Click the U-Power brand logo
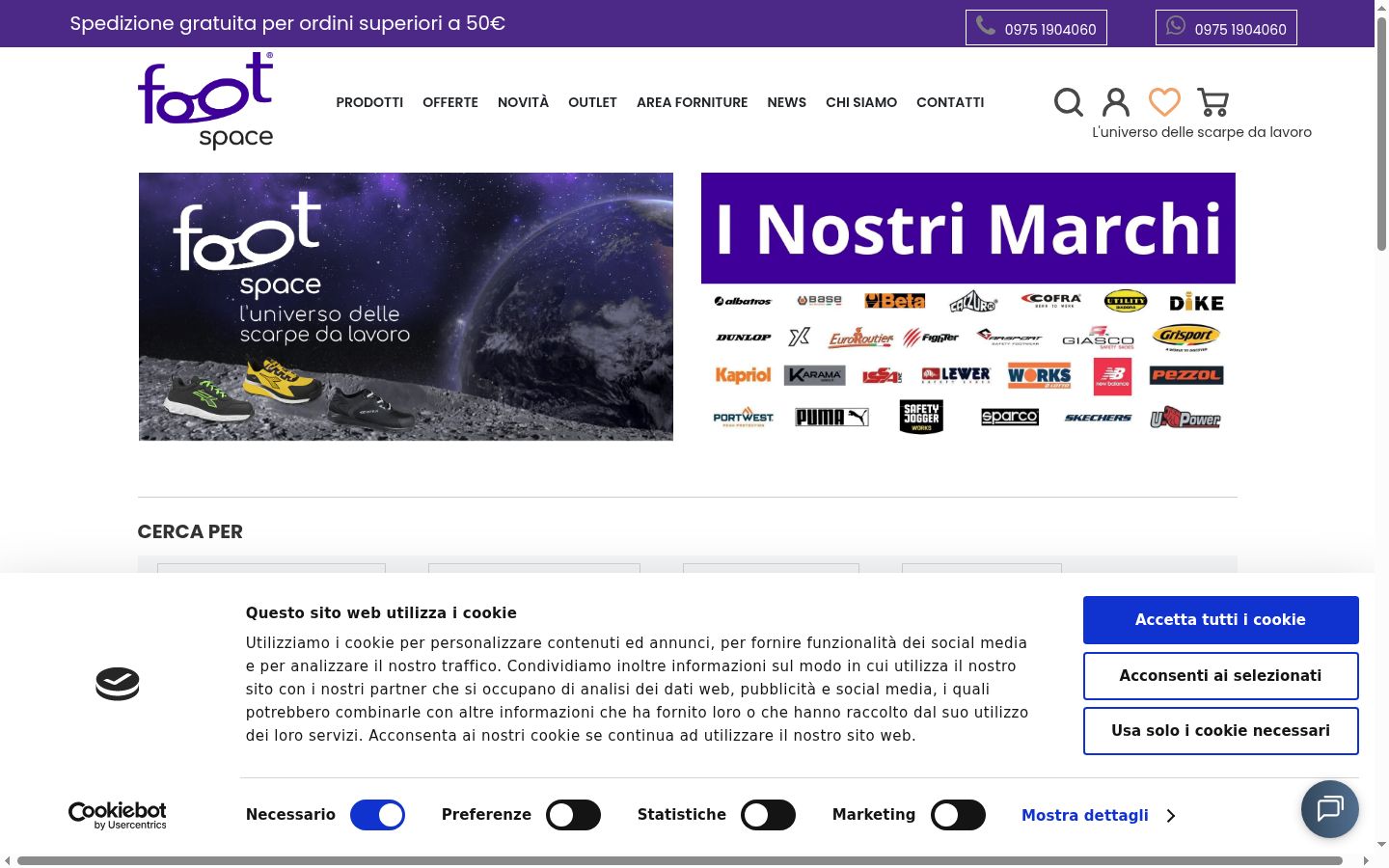1389x868 pixels. tap(1185, 419)
